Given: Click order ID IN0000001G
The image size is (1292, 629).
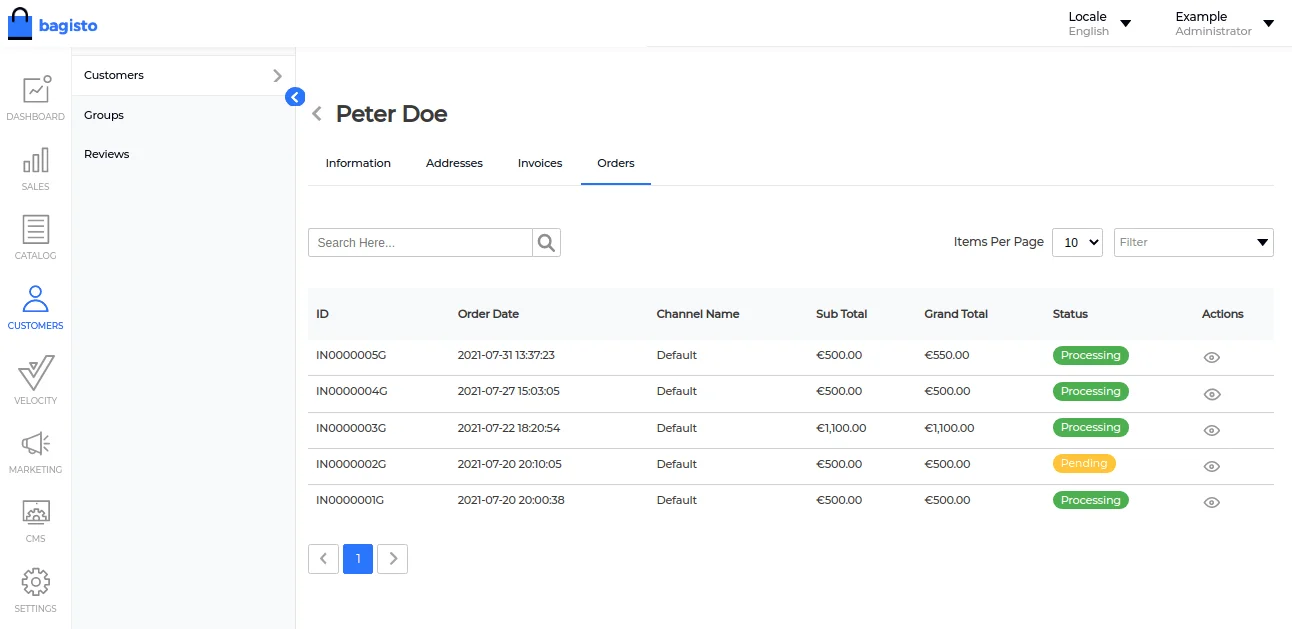Looking at the screenshot, I should [x=350, y=500].
